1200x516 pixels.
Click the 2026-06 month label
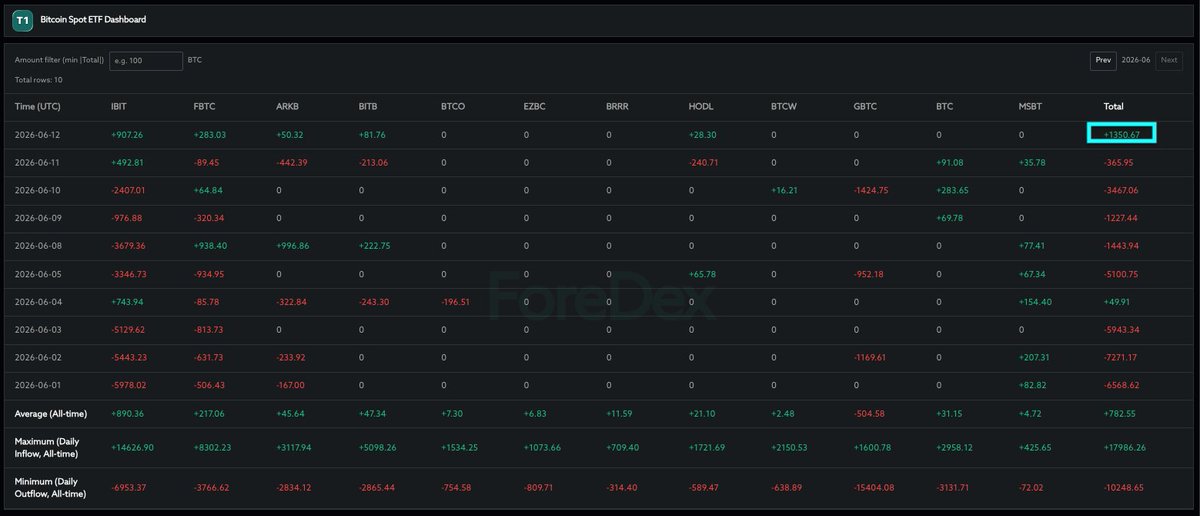pyautogui.click(x=1136, y=60)
